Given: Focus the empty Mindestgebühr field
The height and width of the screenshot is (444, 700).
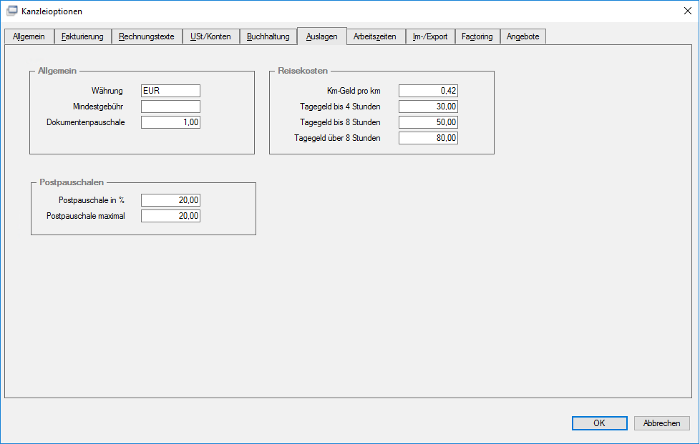Looking at the screenshot, I should 171,106.
